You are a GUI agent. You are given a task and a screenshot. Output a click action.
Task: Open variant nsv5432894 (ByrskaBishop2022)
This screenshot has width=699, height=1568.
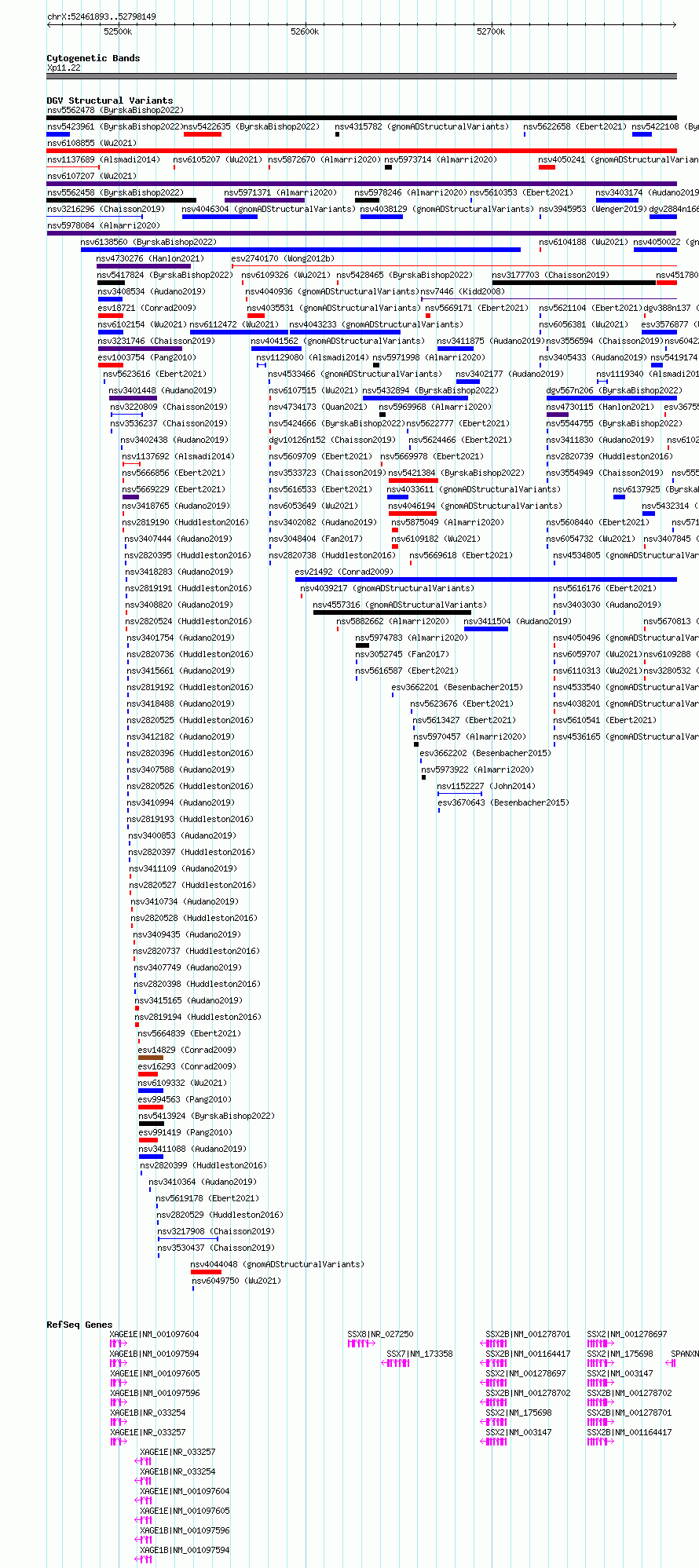tap(430, 390)
